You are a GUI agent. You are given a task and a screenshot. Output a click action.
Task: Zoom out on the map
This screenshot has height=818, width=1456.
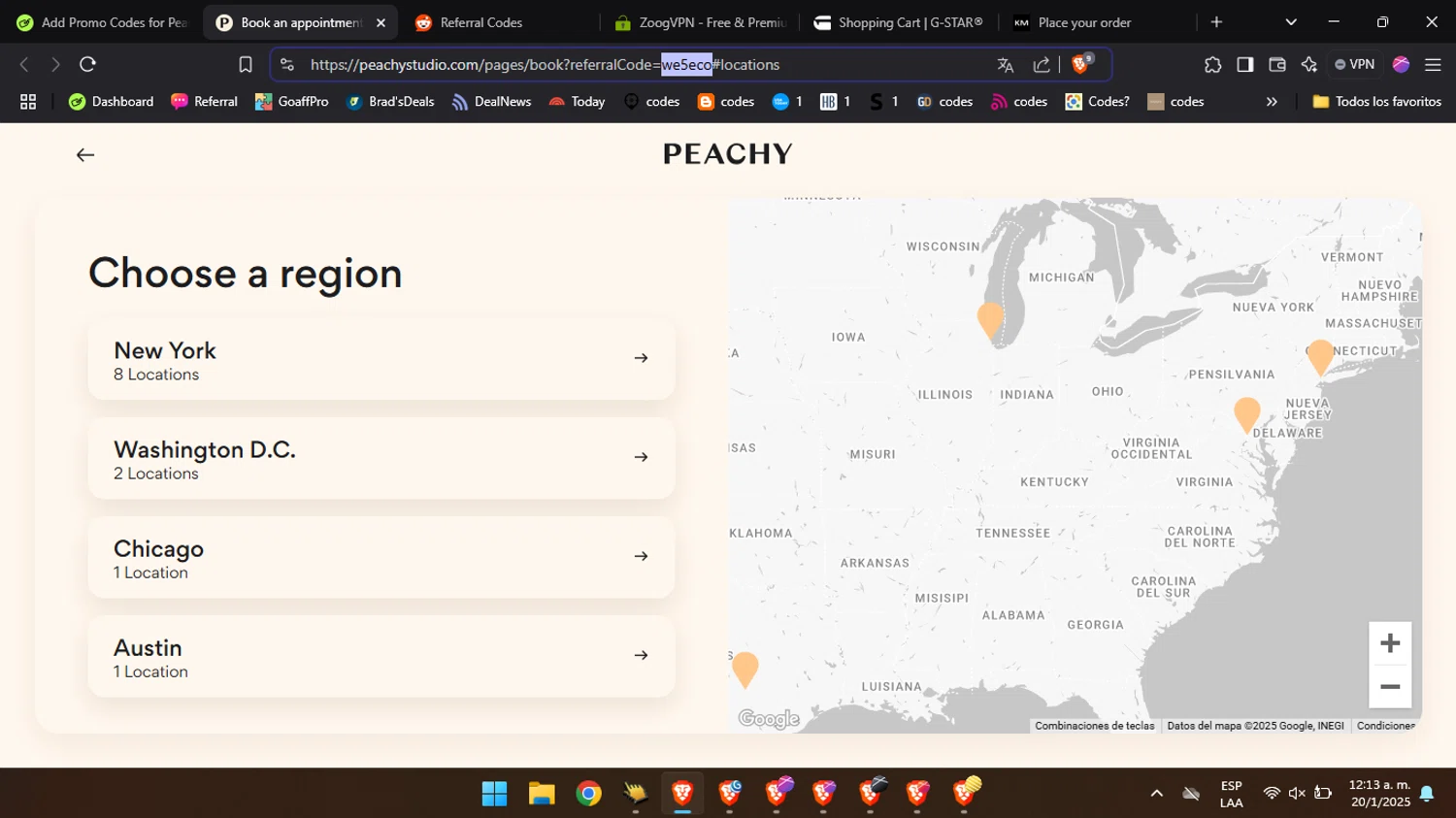[x=1390, y=686]
